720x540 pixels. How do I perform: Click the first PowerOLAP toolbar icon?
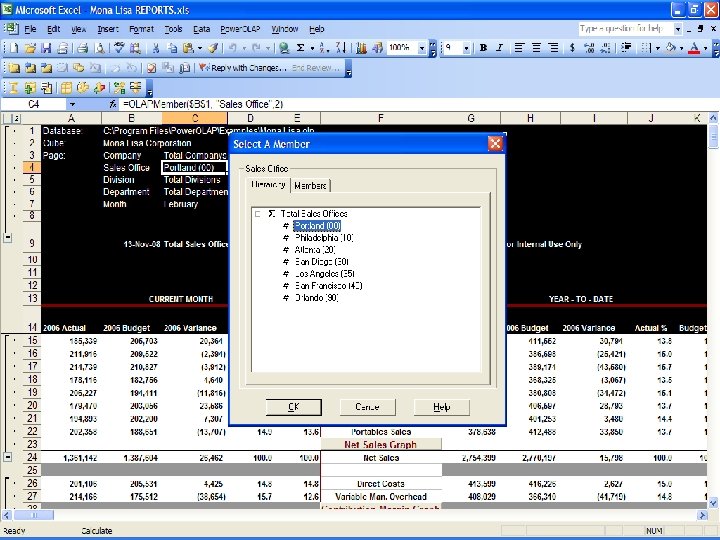(x=14, y=87)
